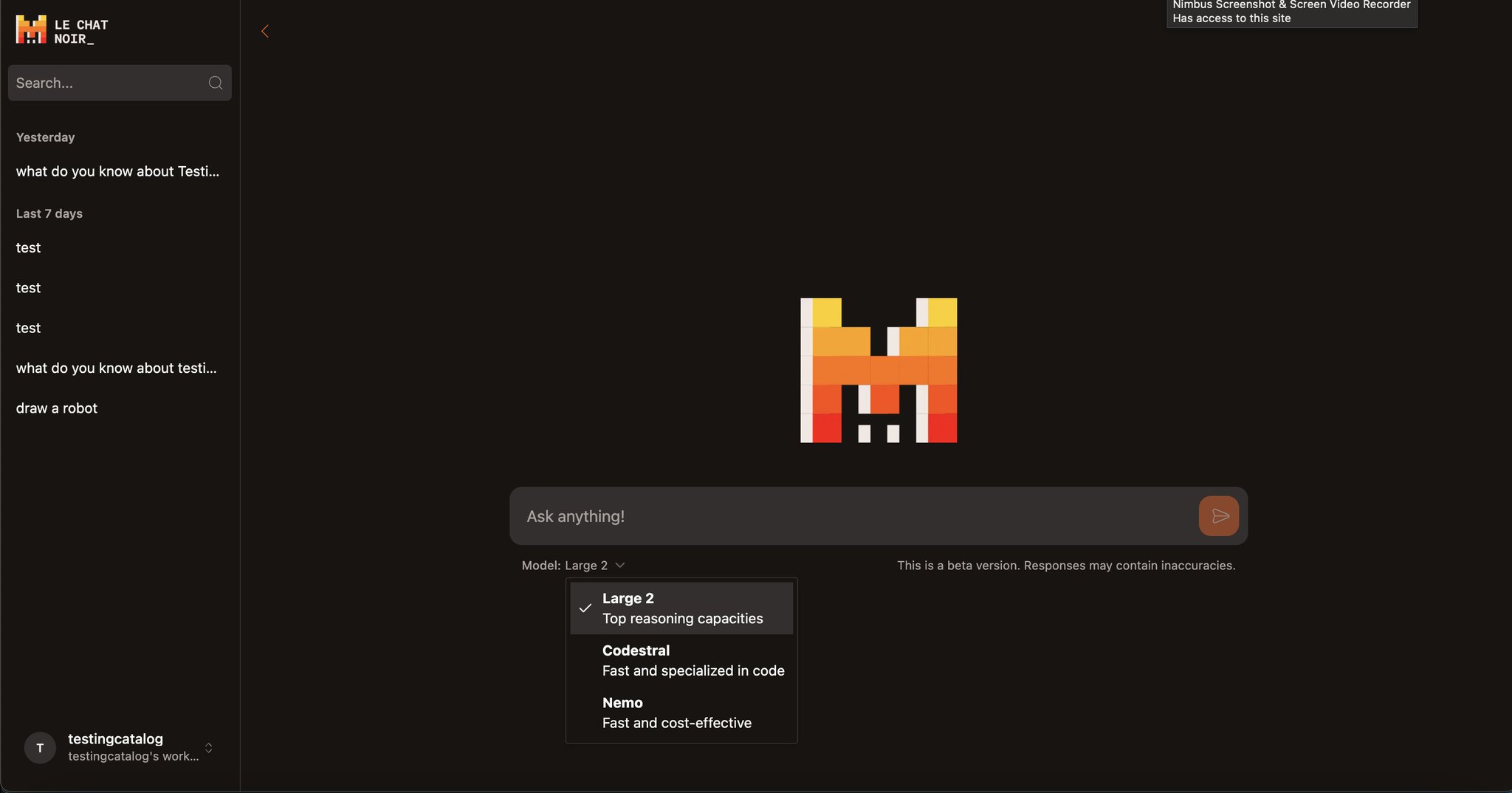Click the chevron next to Large 2
Viewport: 1512px width, 793px height.
620,566
